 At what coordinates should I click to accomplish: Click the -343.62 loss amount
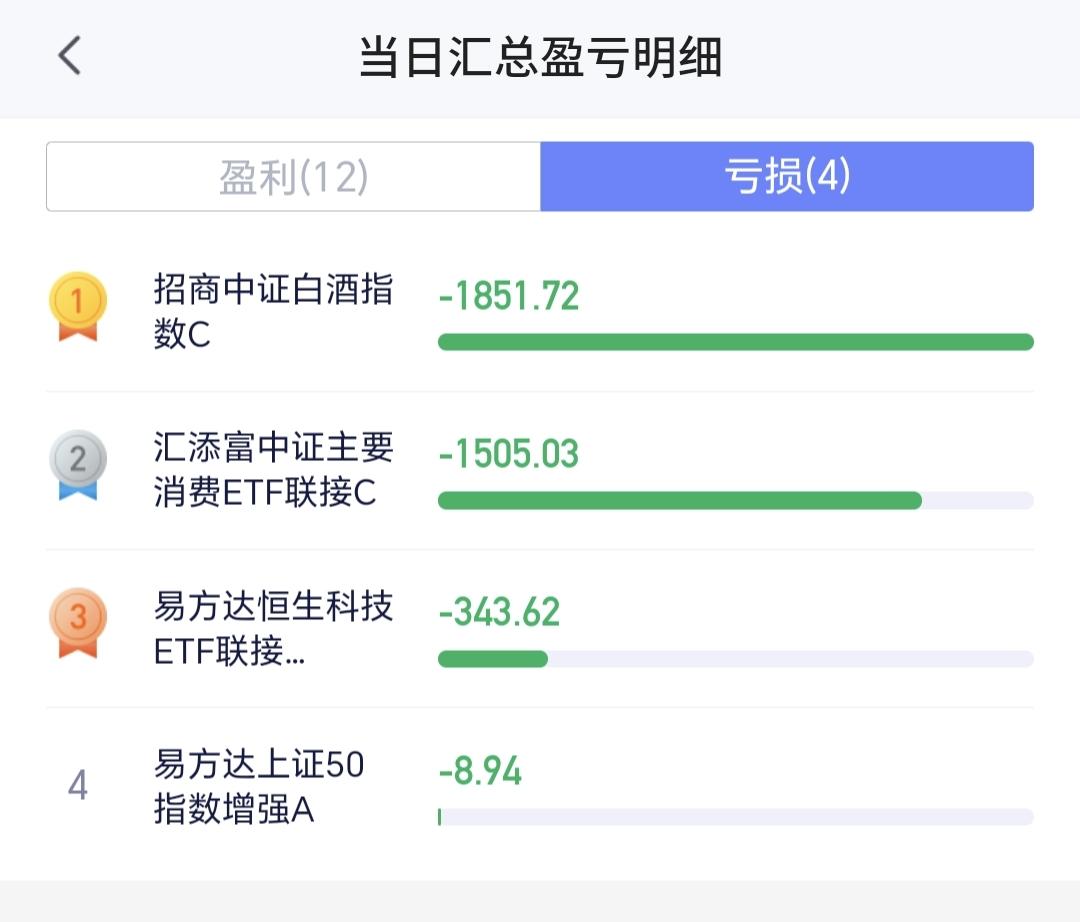[x=499, y=612]
